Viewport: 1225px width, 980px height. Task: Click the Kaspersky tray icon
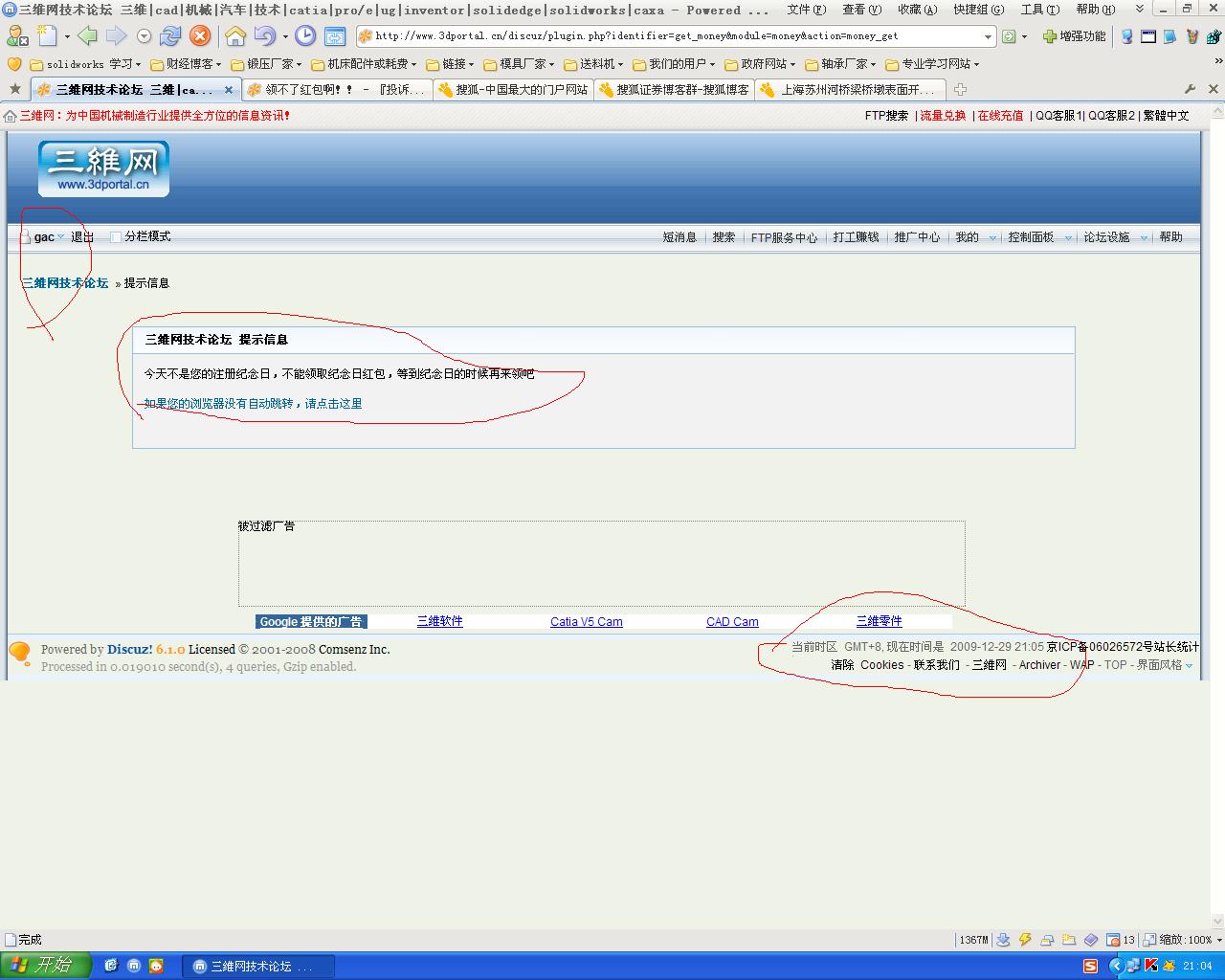pos(1151,966)
